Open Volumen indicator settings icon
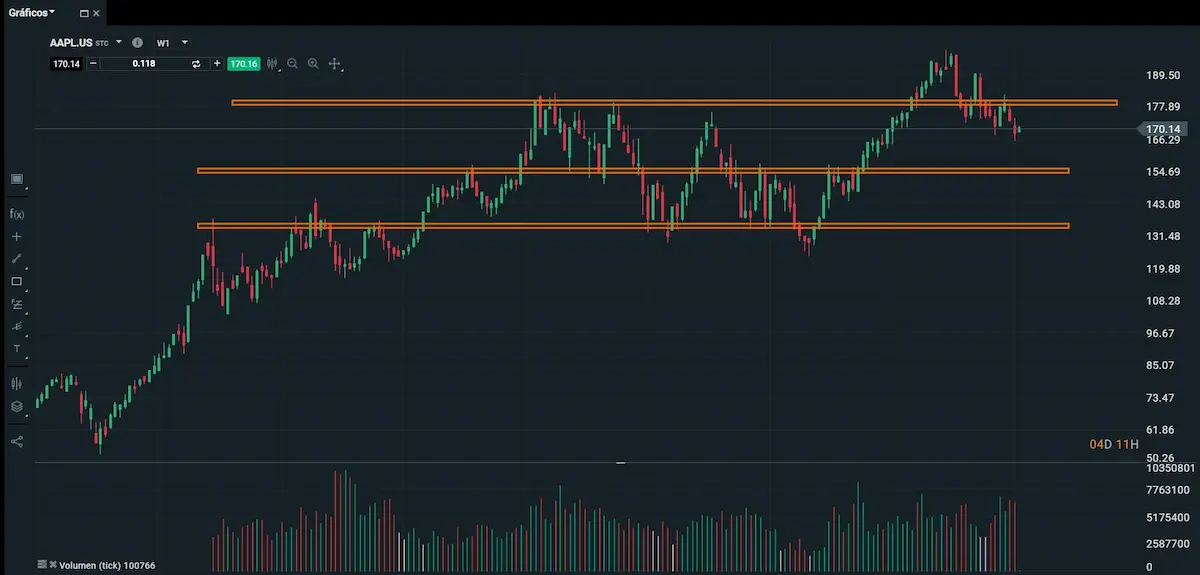This screenshot has height=575, width=1200. point(42,565)
